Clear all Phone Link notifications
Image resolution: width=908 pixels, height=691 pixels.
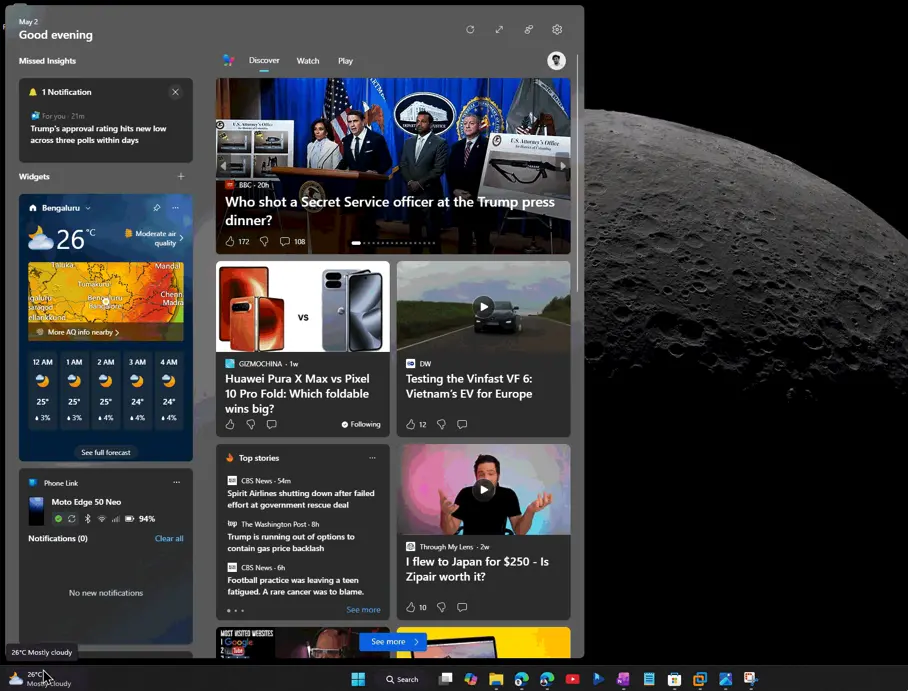point(169,539)
